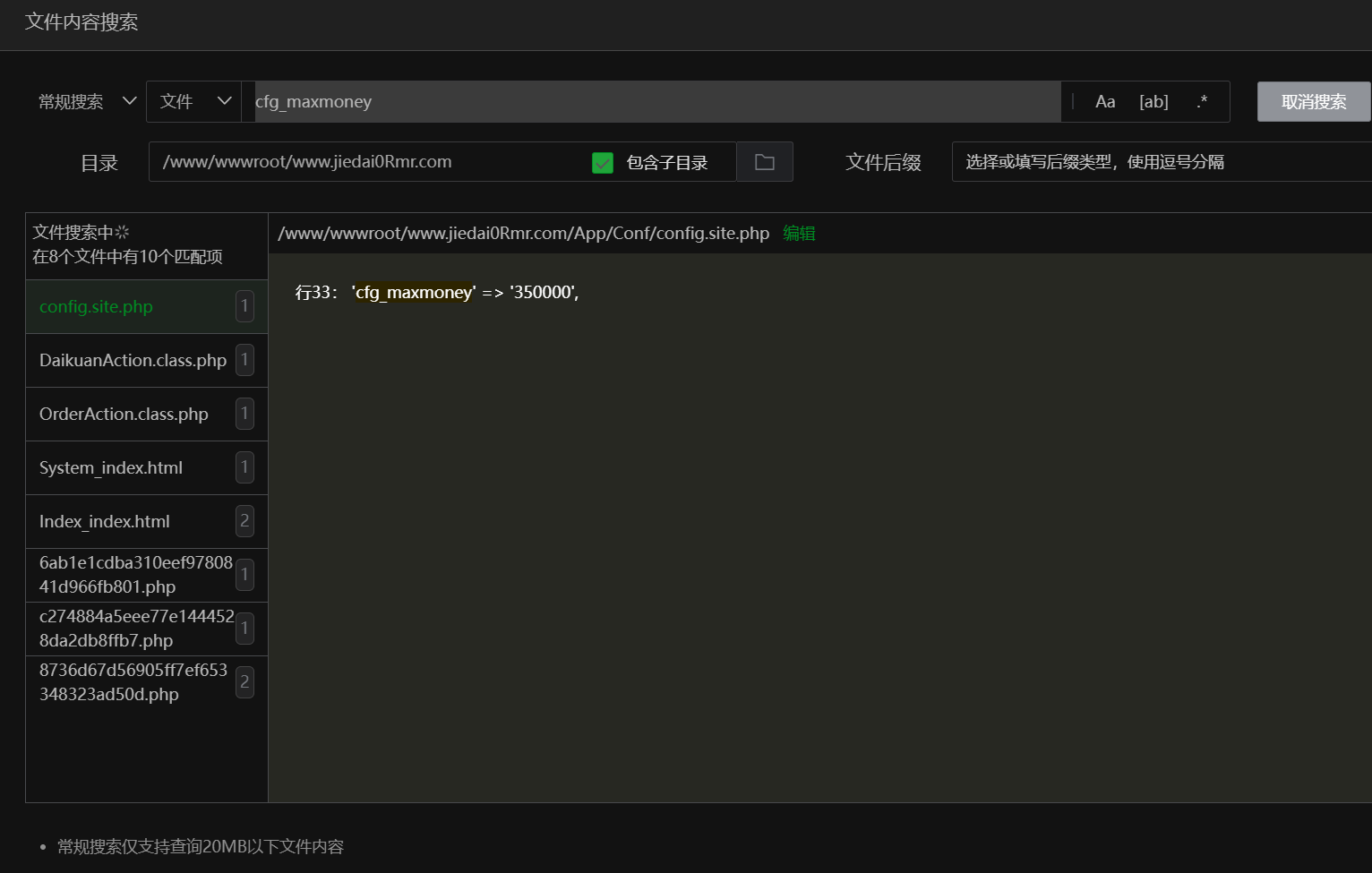Select config.site.php in results list

pos(97,307)
